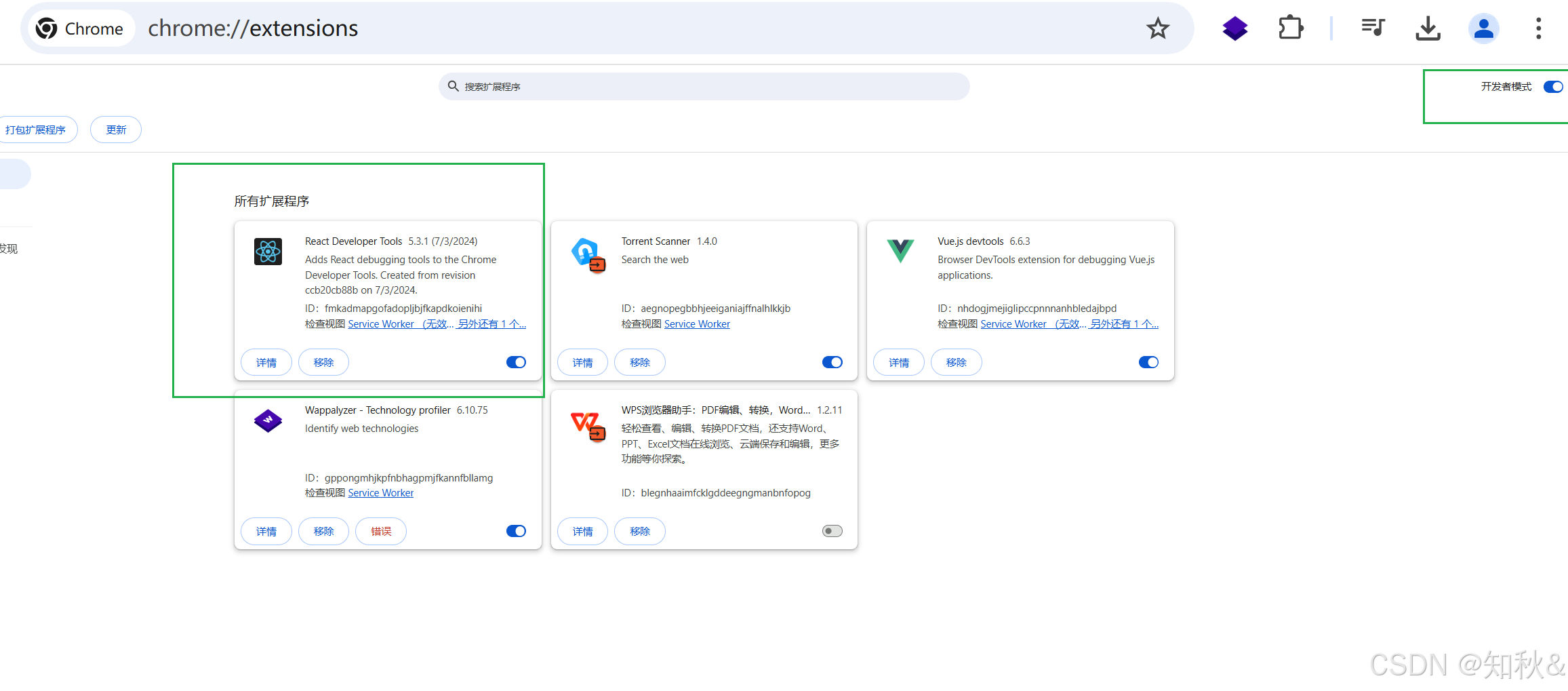Click the 打包扩展程序 button

click(35, 130)
